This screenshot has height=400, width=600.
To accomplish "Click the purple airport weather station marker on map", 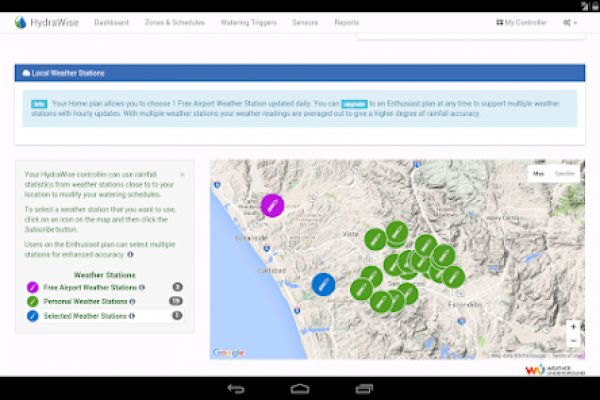I will pos(272,204).
